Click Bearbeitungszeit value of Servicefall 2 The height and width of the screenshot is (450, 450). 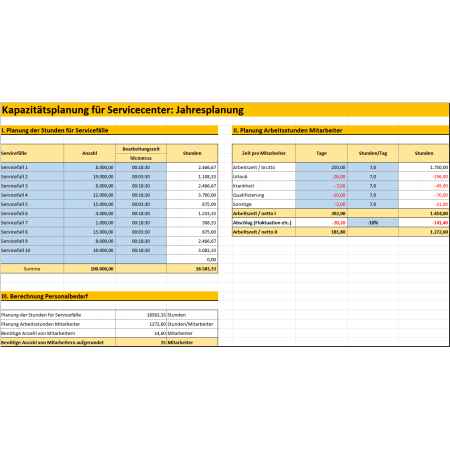[x=141, y=177]
